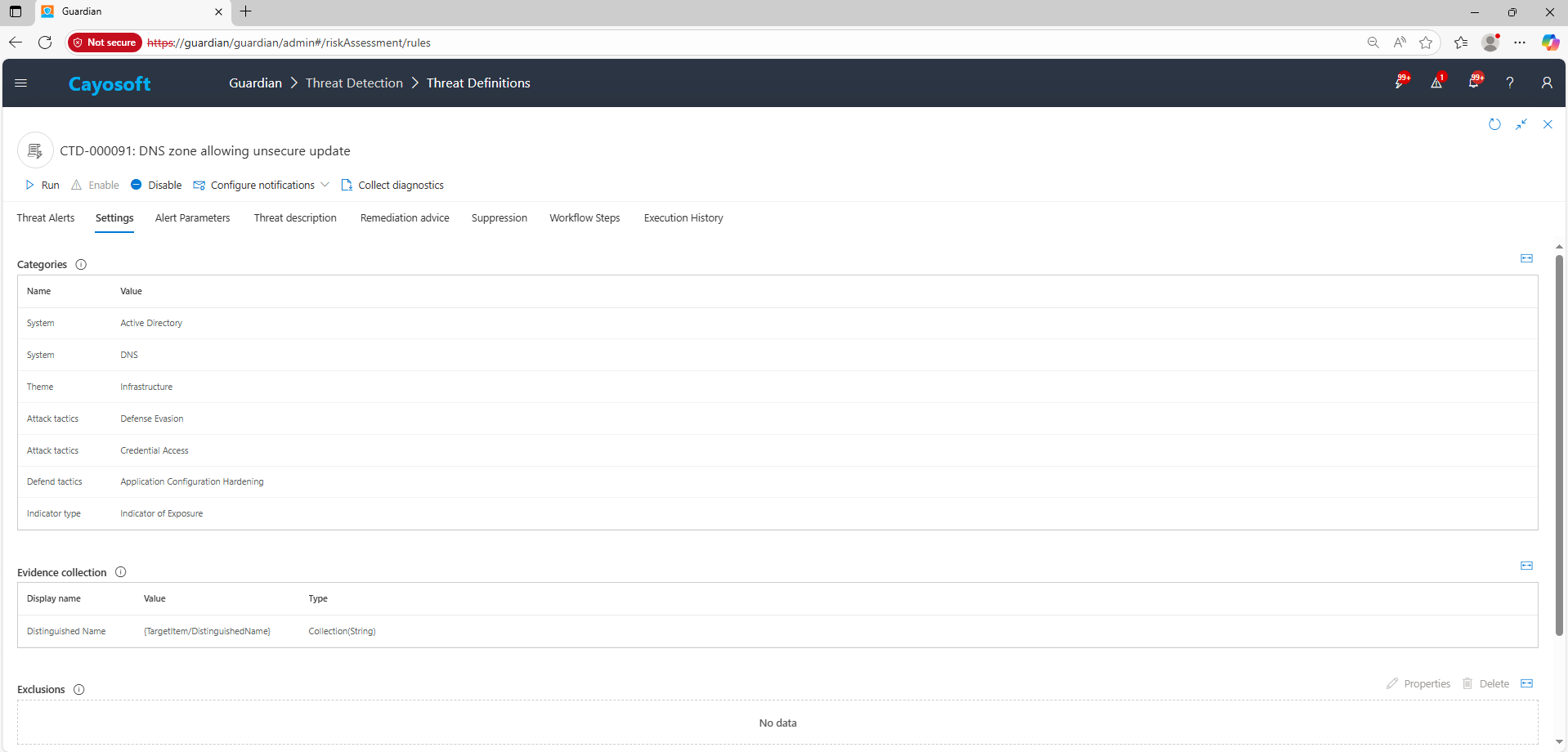The width and height of the screenshot is (1568, 752).
Task: Fit columns icon for Categories table
Action: click(1526, 258)
